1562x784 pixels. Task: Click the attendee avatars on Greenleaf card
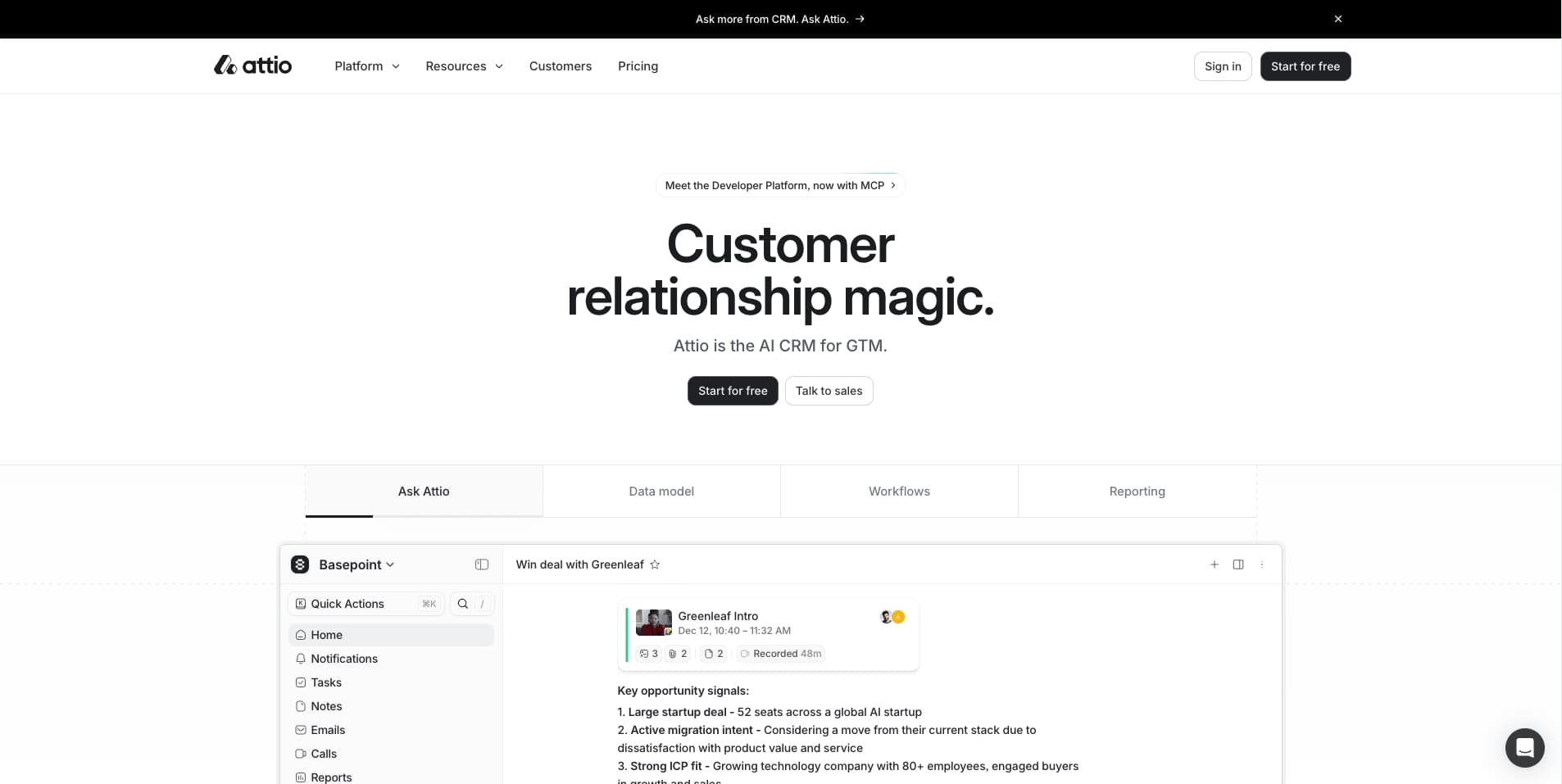pyautogui.click(x=892, y=617)
